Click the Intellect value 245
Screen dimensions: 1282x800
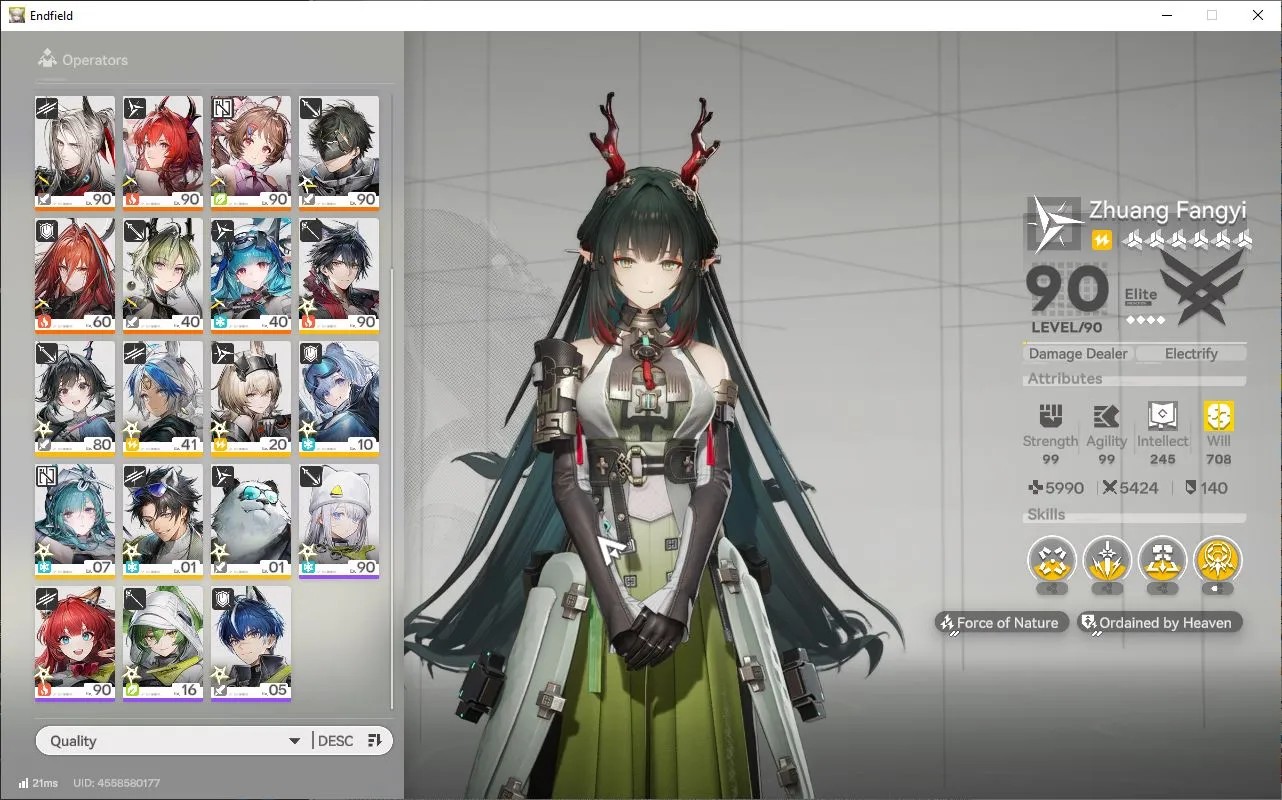[1162, 460]
